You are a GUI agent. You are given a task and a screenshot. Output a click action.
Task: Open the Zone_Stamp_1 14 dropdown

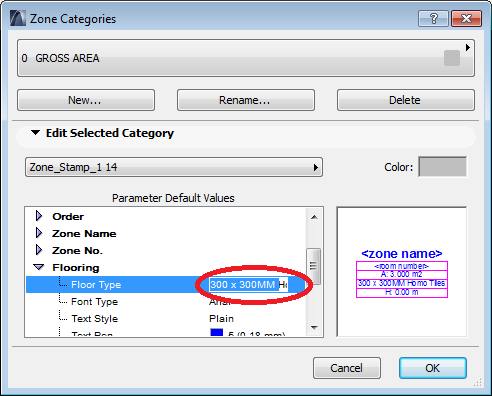point(174,167)
